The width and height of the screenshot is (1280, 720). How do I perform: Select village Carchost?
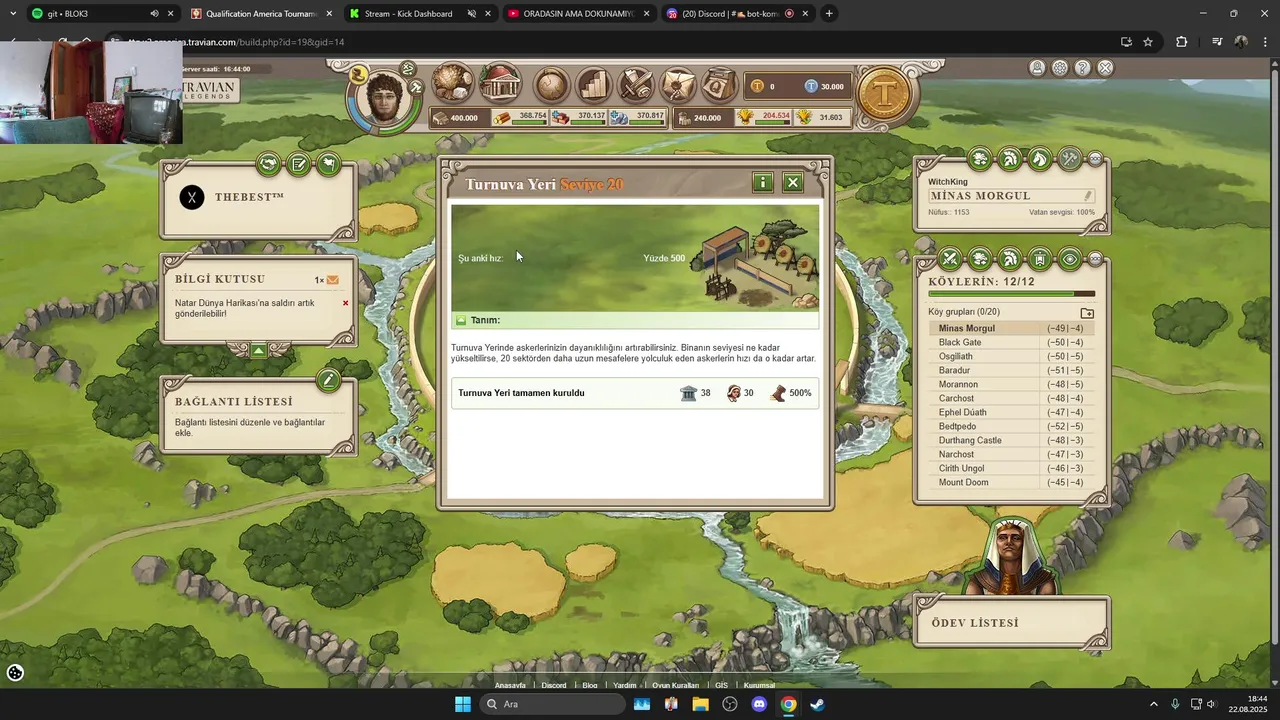(956, 398)
